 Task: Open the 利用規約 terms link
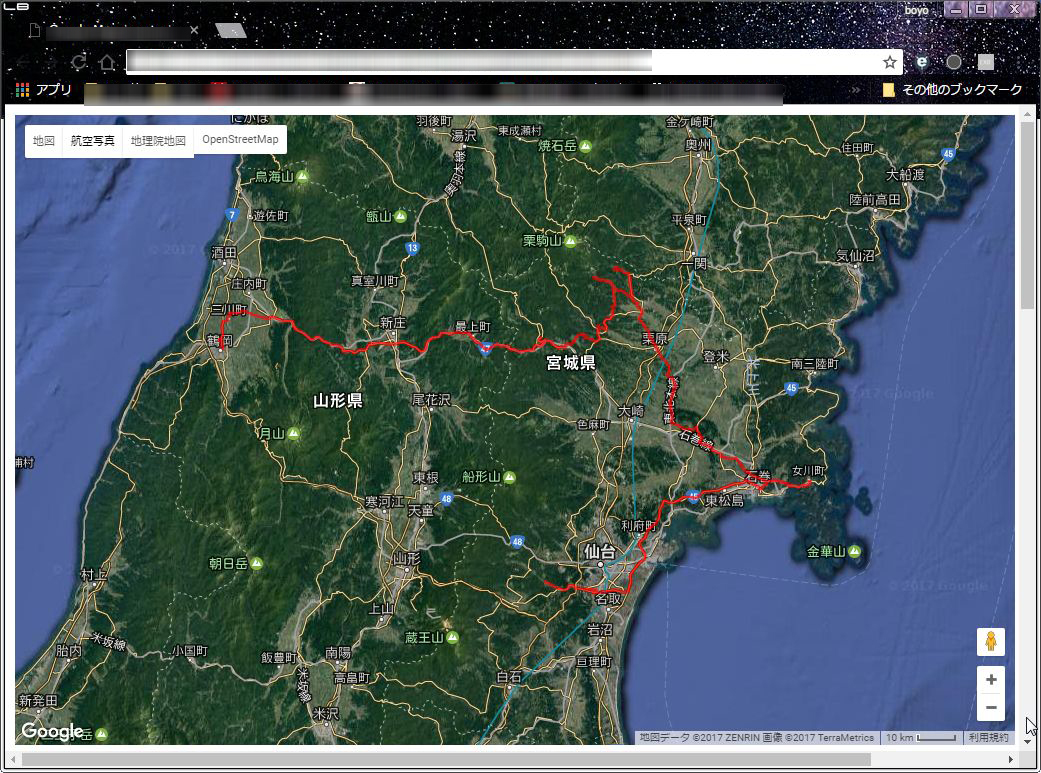pos(988,737)
